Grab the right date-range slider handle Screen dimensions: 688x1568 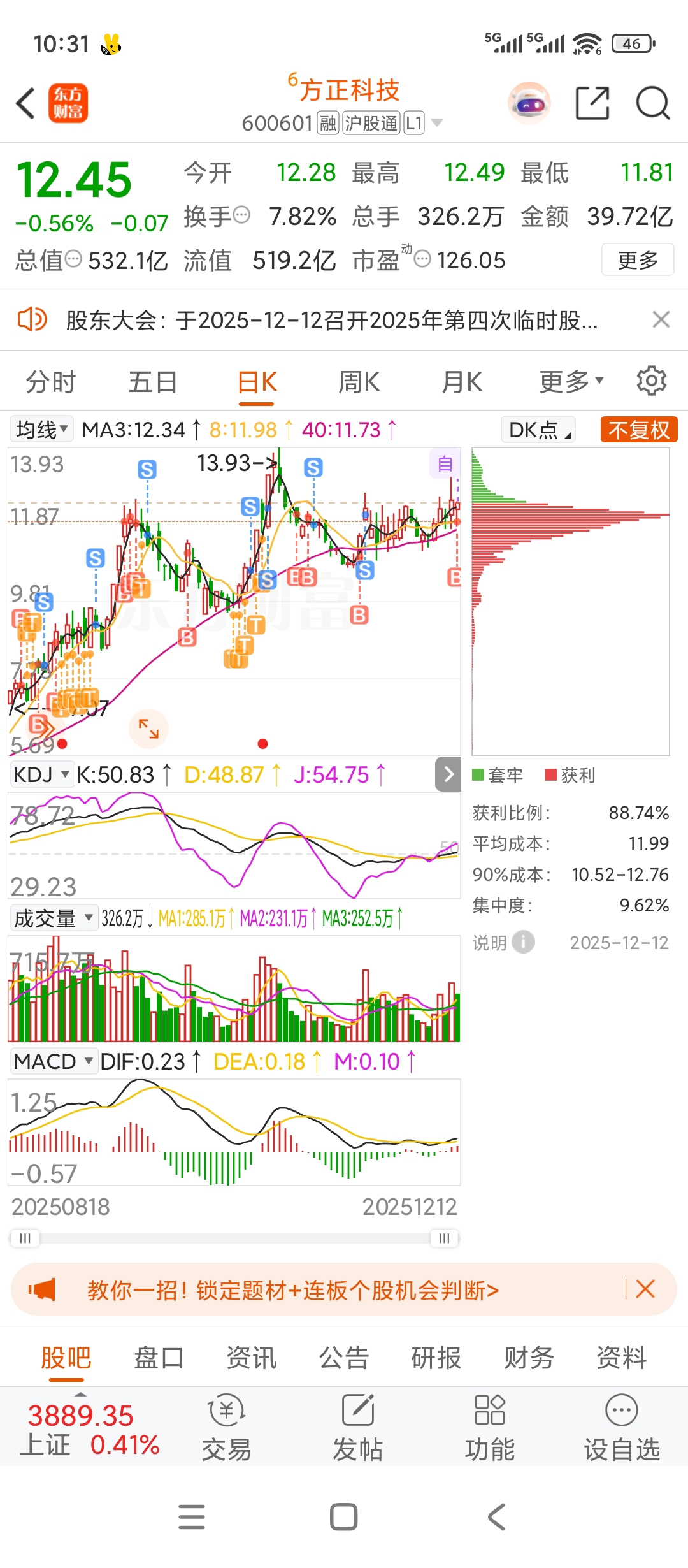[x=444, y=1238]
